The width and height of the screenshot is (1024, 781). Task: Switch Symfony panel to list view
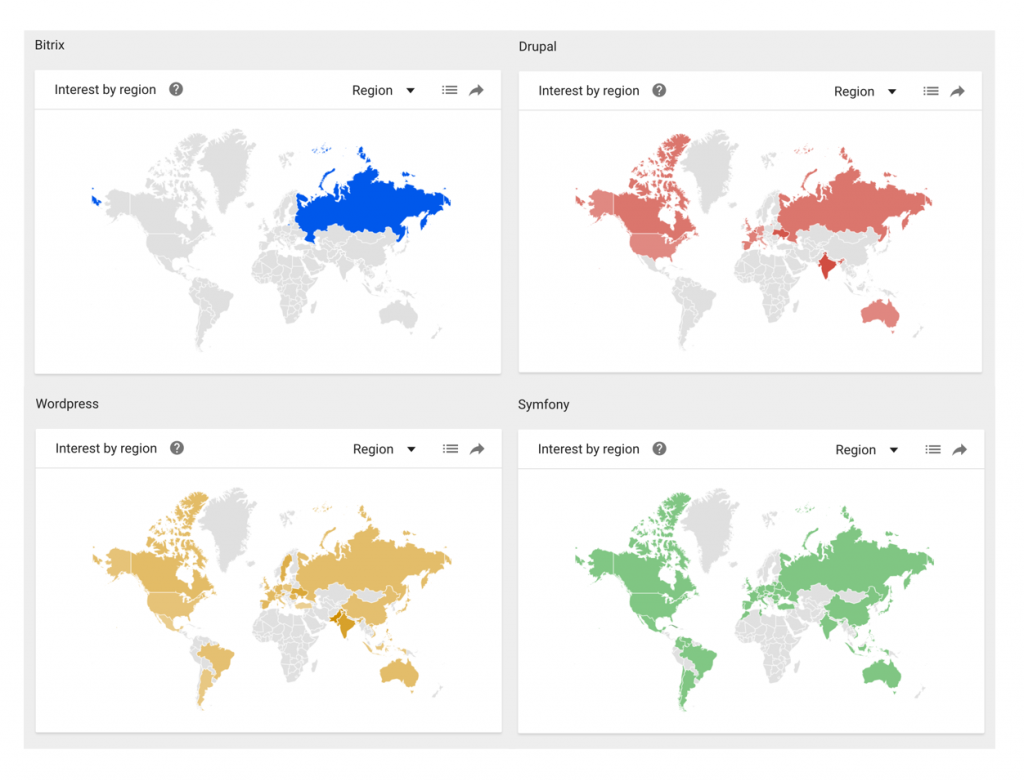point(933,450)
